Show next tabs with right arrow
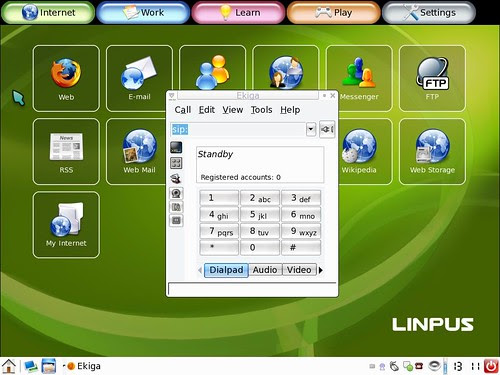The height and width of the screenshot is (375, 500). 321,270
